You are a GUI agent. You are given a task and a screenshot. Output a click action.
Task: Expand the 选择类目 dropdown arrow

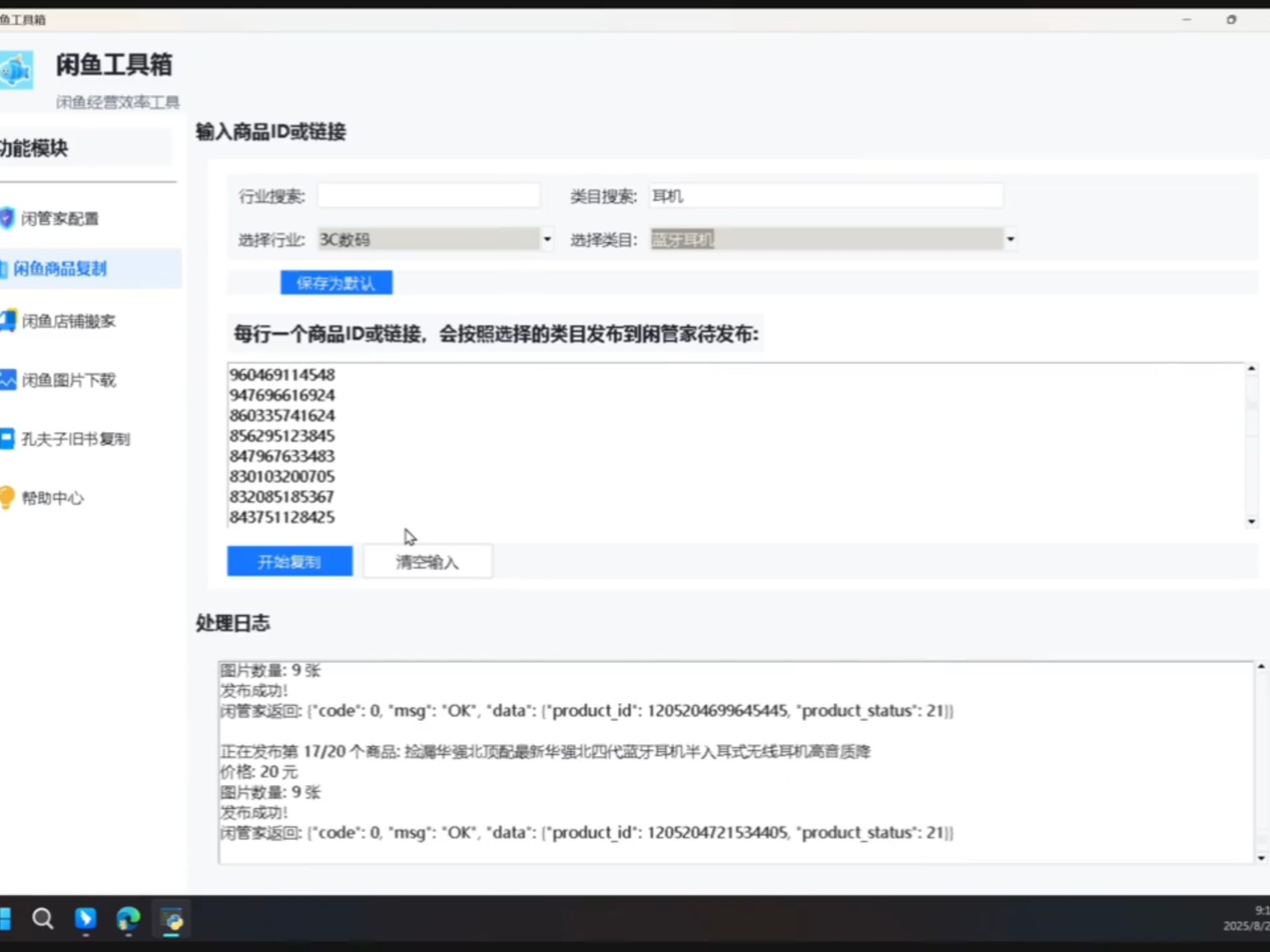coord(1010,239)
